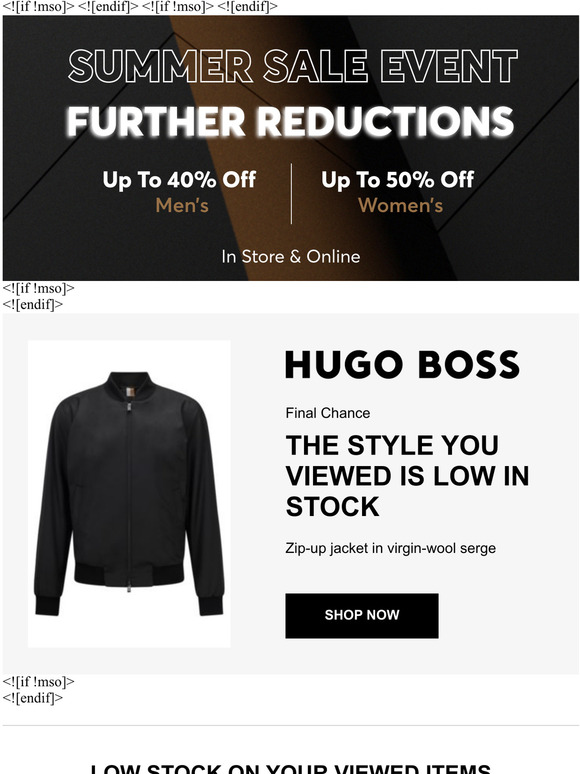Click the horizontal divider above low stock heading
This screenshot has height=774, width=580.
pyautogui.click(x=291, y=726)
